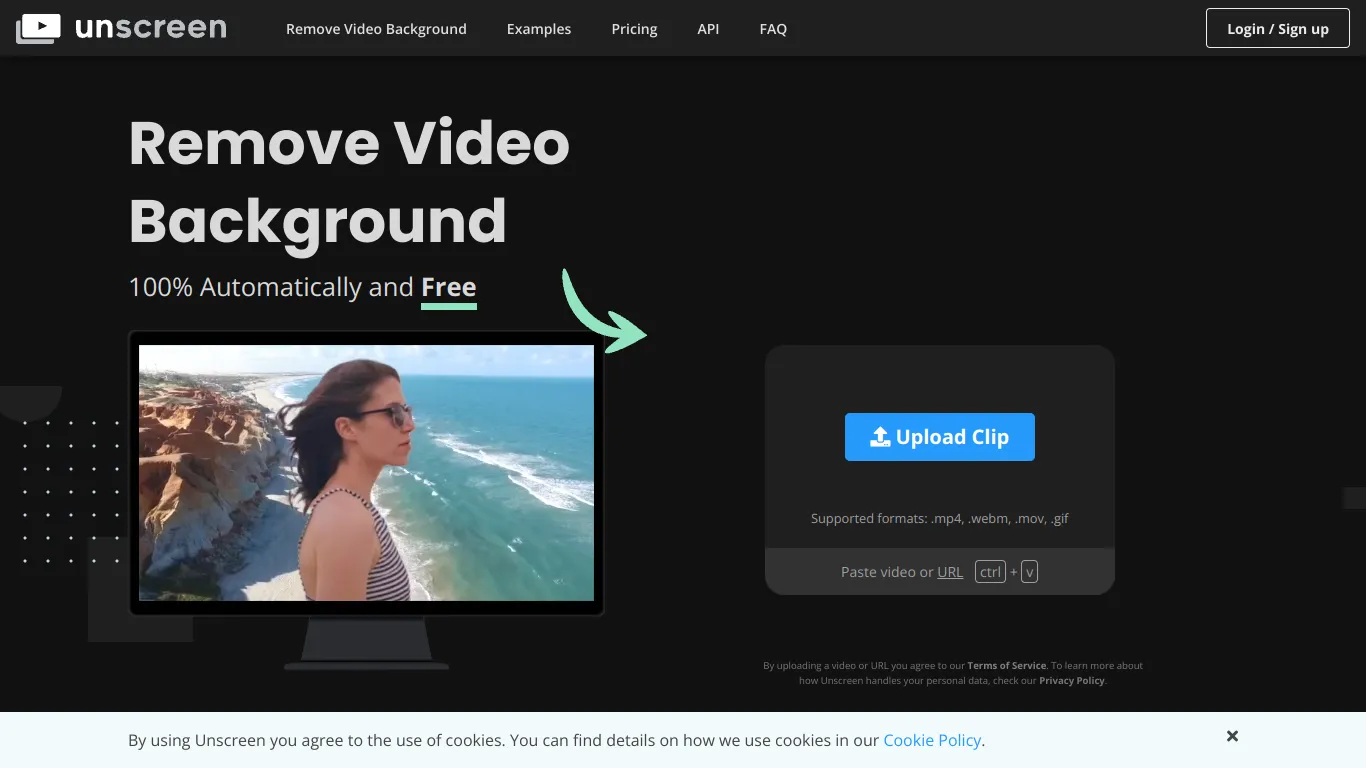Screen dimensions: 1366x768
Task: Open the API menu item
Action: point(708,29)
